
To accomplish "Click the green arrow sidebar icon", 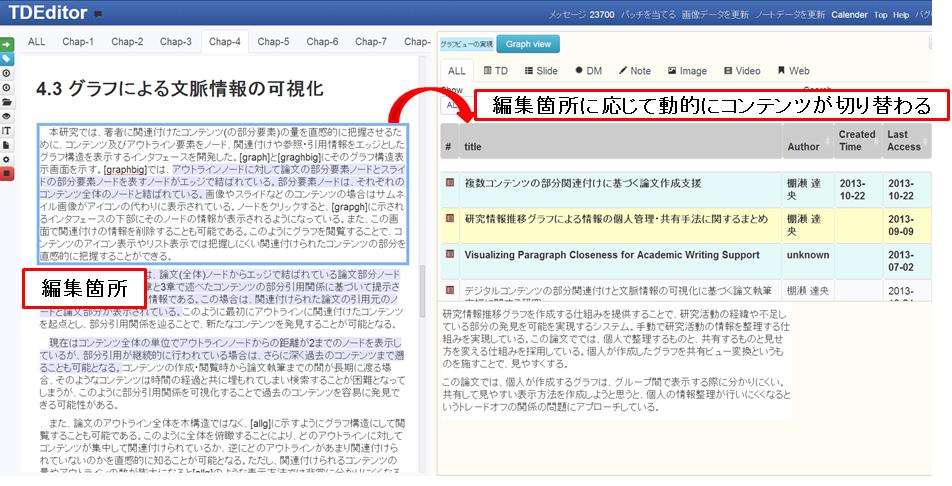I will 7,45.
